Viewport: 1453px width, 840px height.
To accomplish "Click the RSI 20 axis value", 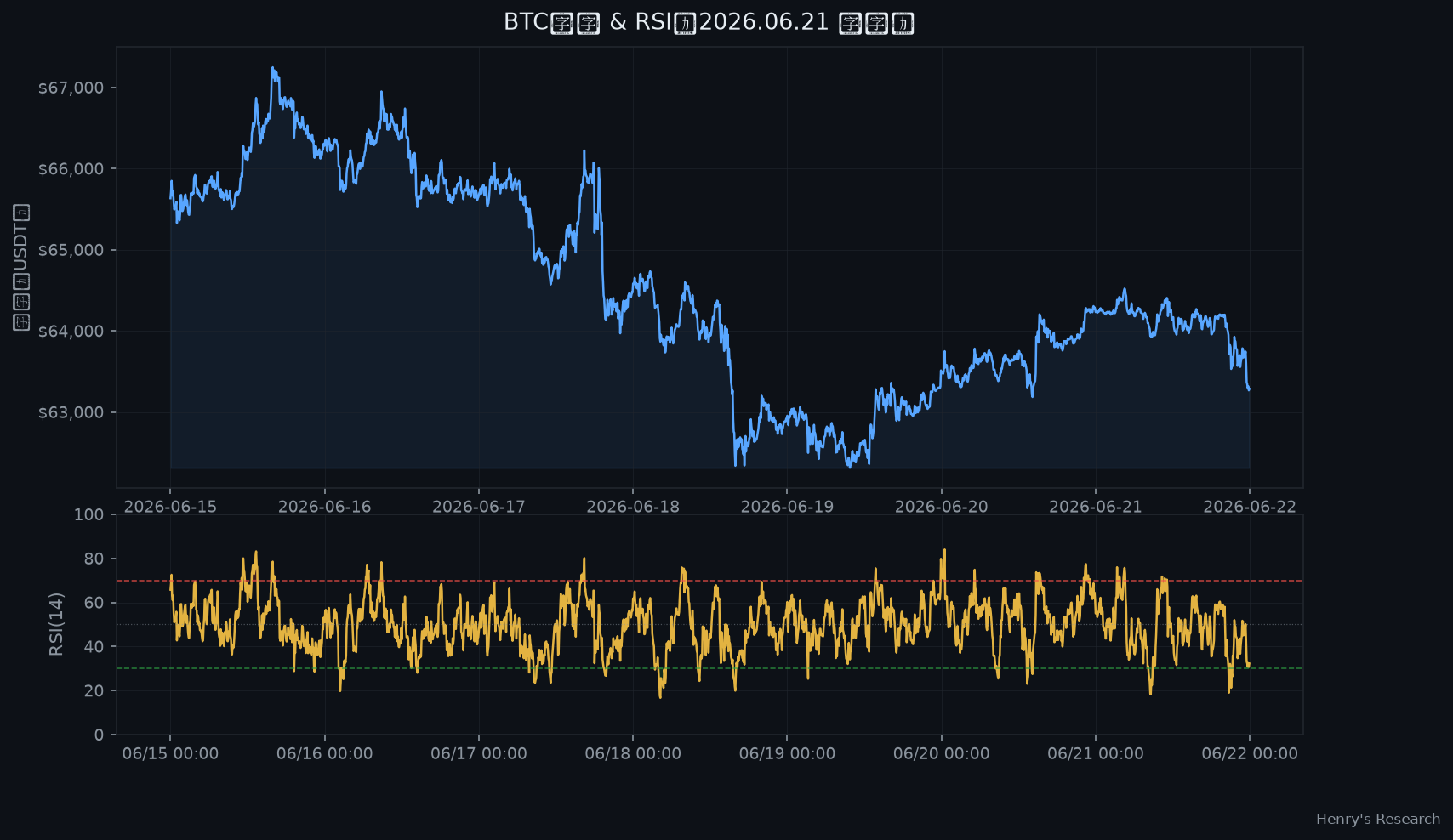I will point(94,690).
